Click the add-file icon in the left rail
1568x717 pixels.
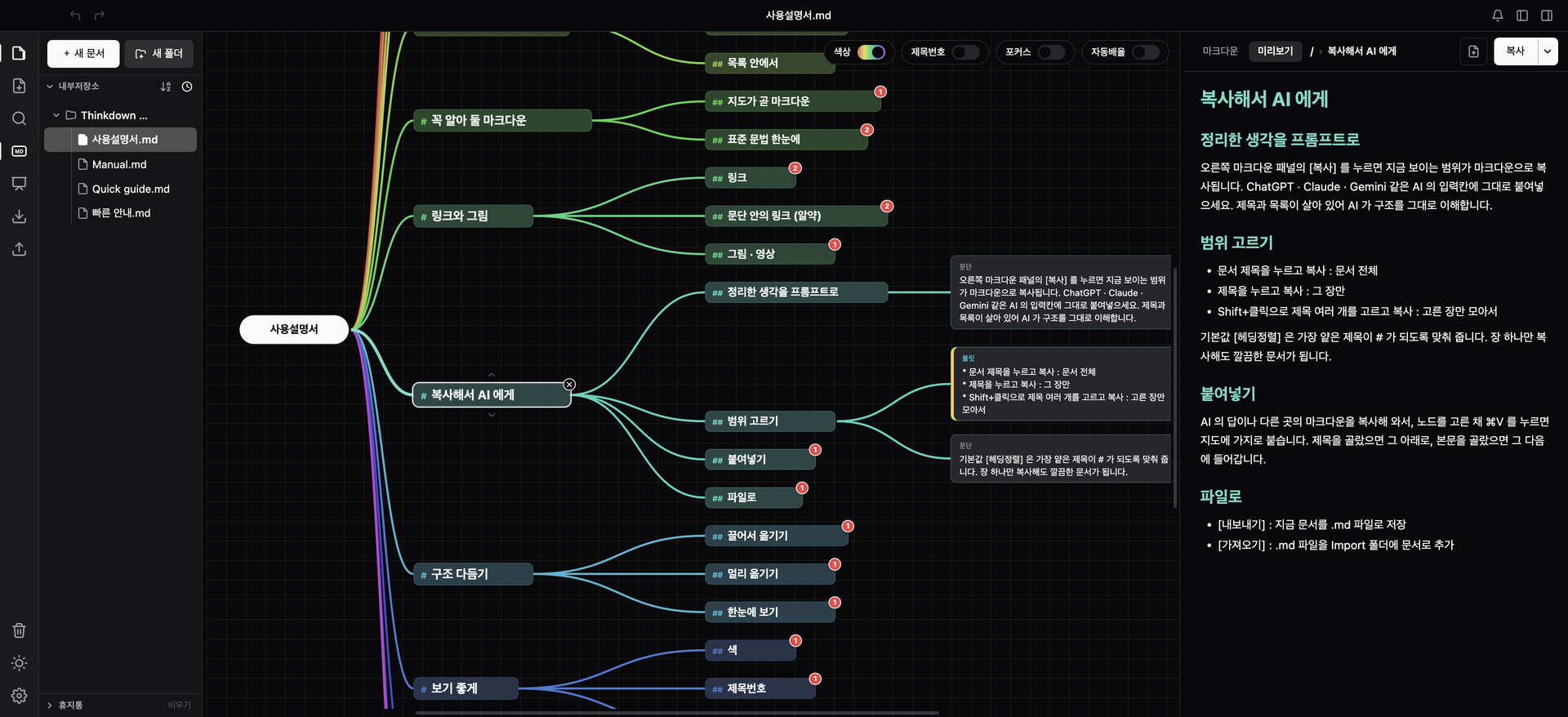tap(19, 86)
